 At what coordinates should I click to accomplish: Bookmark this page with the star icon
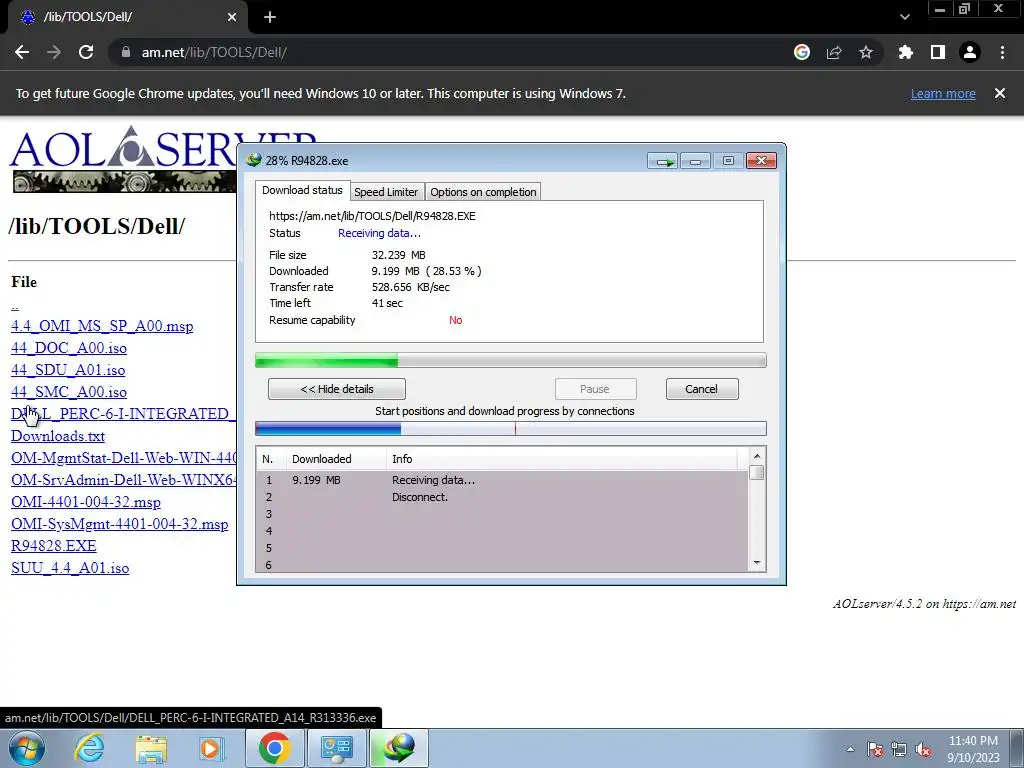pos(866,52)
